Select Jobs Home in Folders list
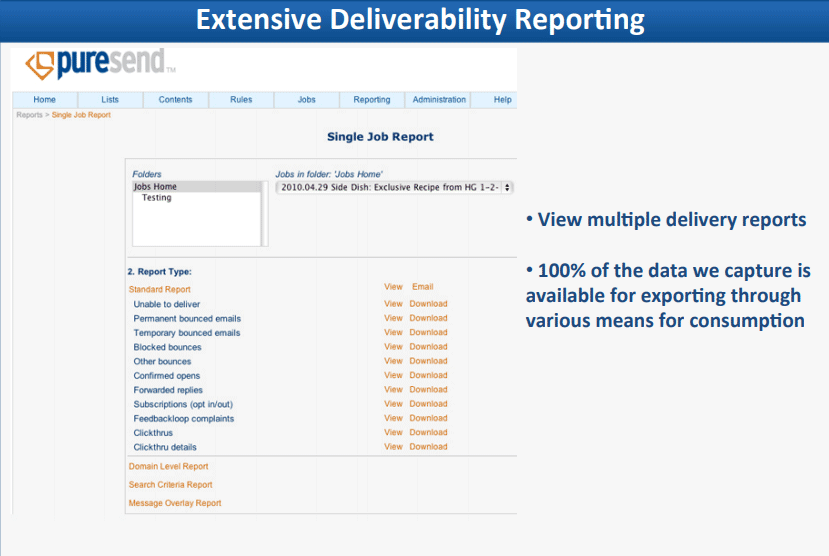Image resolution: width=829 pixels, height=556 pixels. click(155, 187)
